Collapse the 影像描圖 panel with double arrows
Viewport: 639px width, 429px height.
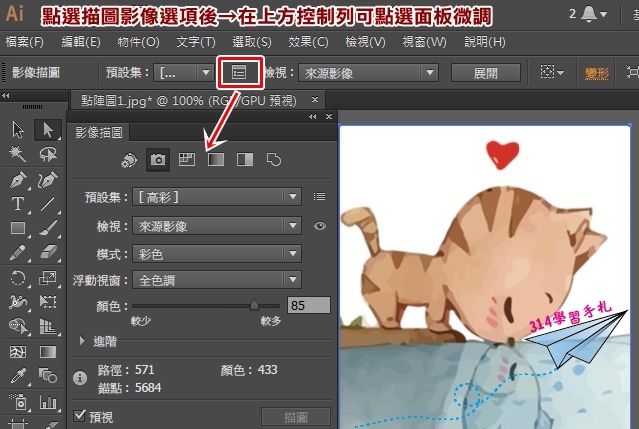pos(312,117)
